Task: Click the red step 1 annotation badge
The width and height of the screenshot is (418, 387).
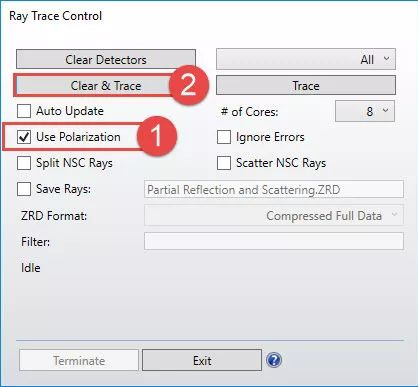Action: pos(157,136)
